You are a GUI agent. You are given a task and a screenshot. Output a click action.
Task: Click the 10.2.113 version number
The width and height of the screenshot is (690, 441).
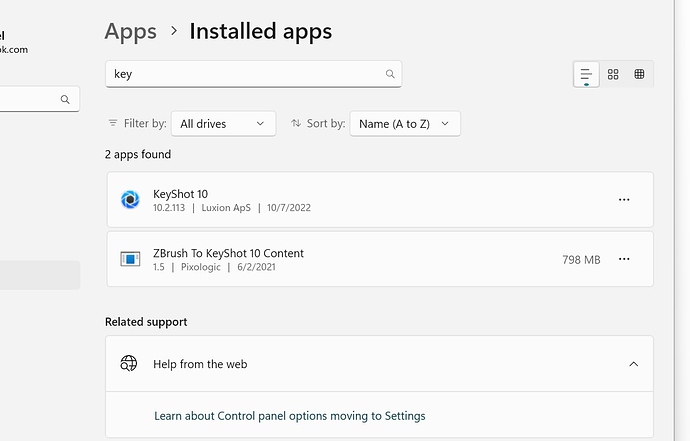169,208
